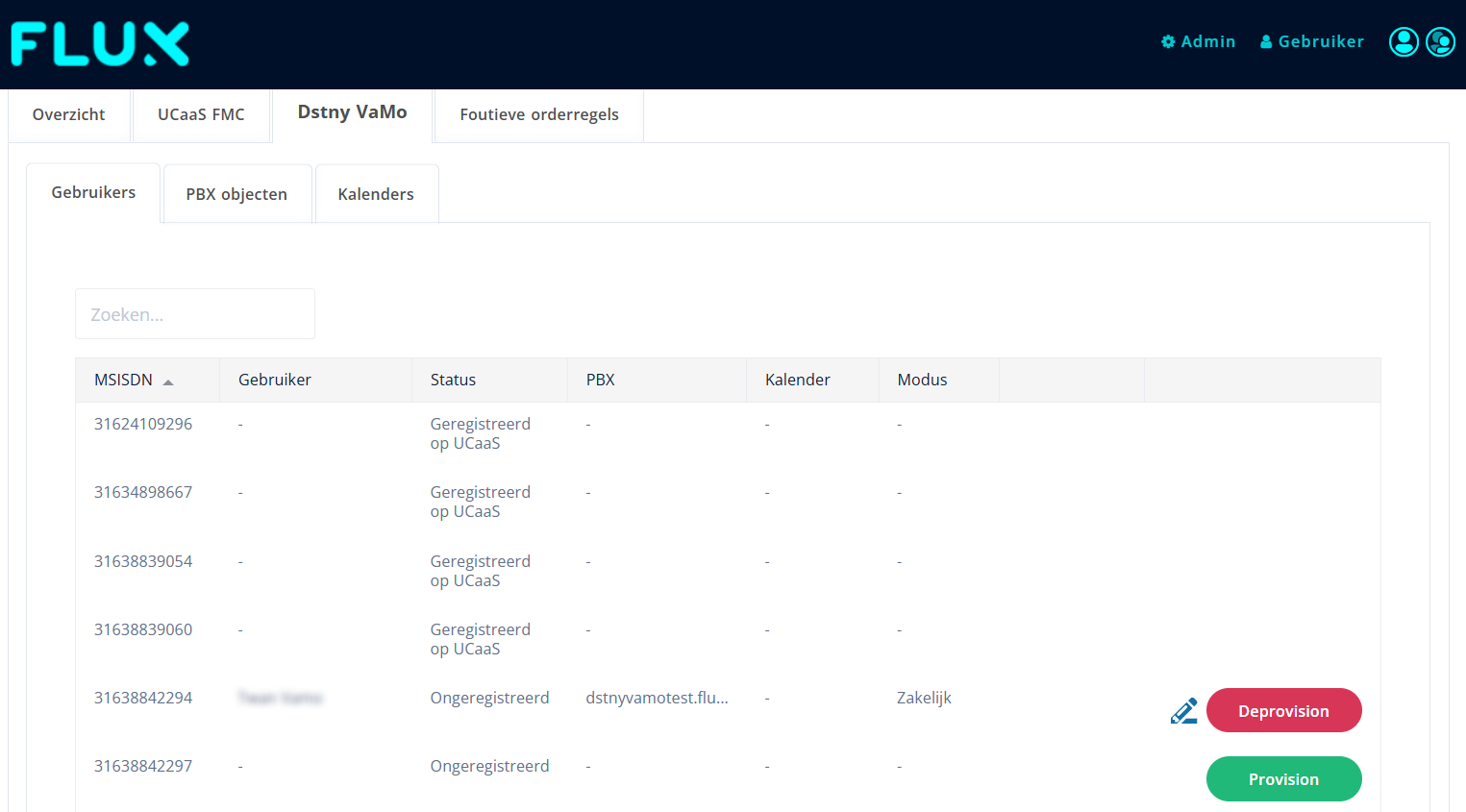Focus the Zoeken search field
Viewport: 1466px width, 812px height.
coord(195,314)
